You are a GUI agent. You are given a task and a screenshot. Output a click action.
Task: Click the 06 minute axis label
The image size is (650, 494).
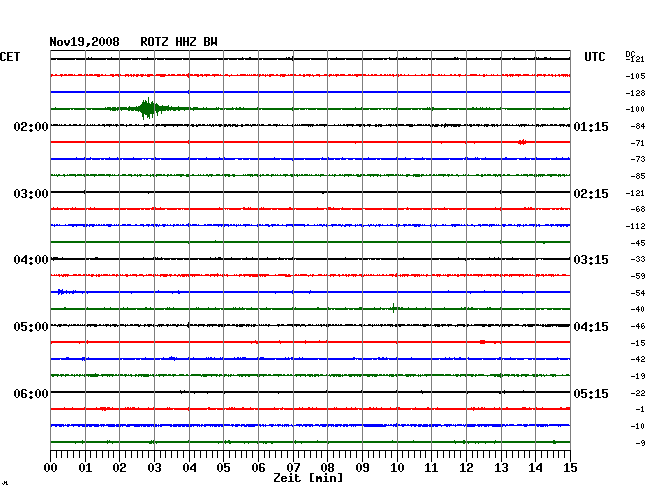point(258,468)
